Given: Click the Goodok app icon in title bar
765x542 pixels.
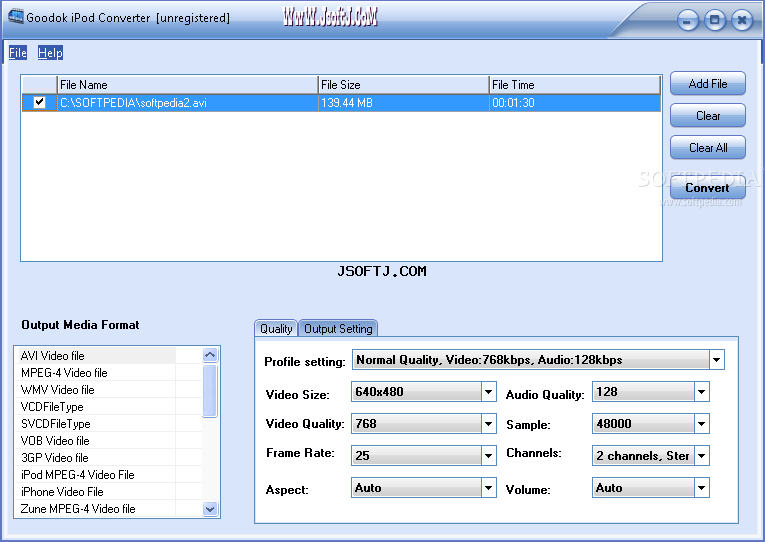Looking at the screenshot, I should (15, 17).
